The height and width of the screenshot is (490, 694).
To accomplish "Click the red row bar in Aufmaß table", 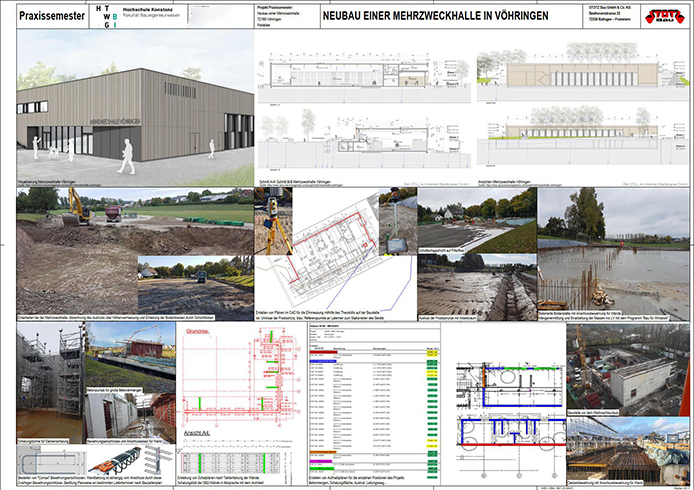I will 324,352.
